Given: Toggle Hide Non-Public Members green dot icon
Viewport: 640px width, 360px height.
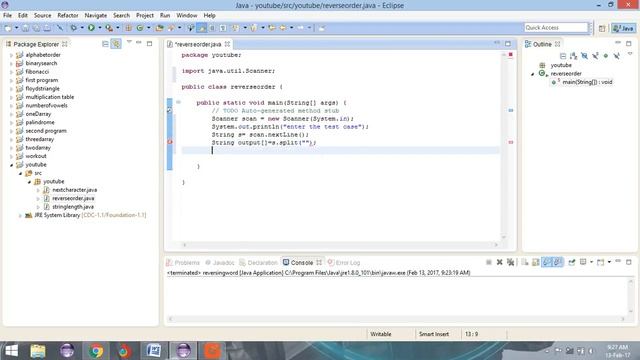Looking at the screenshot, I should click(x=606, y=56).
